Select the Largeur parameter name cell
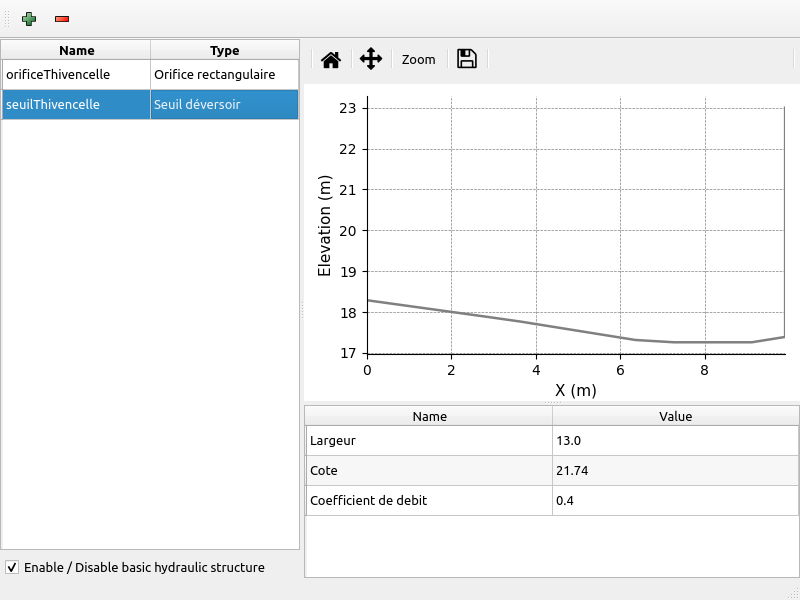The height and width of the screenshot is (600, 800). click(x=429, y=440)
